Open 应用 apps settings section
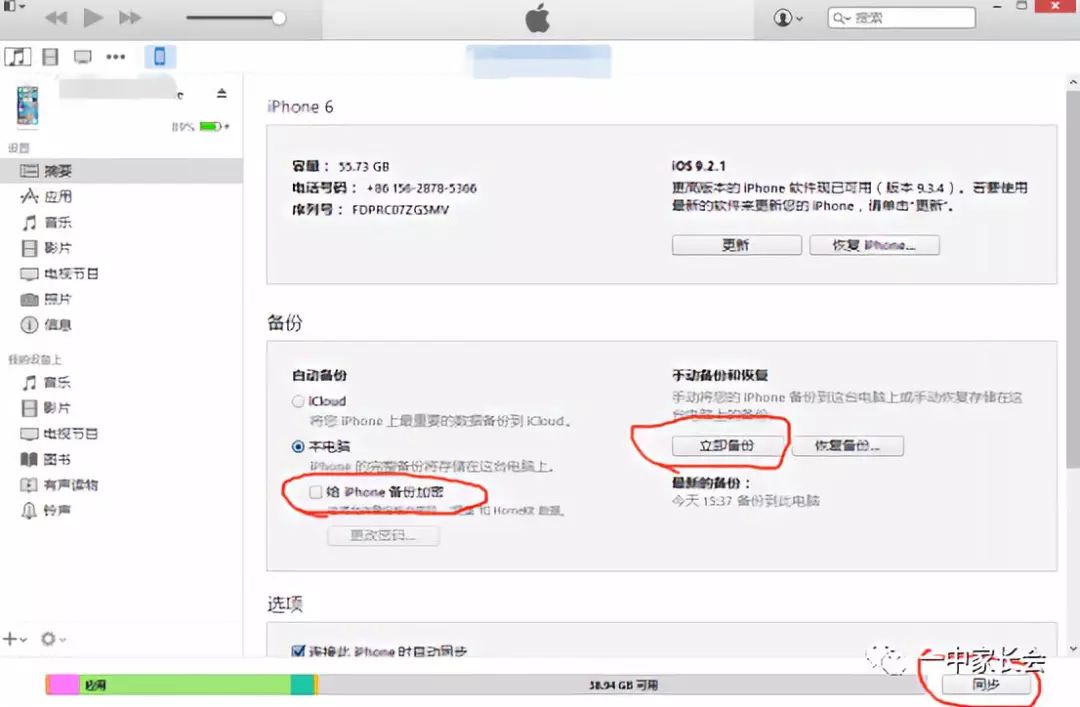Screen dimensions: 1080x707 click(47, 196)
